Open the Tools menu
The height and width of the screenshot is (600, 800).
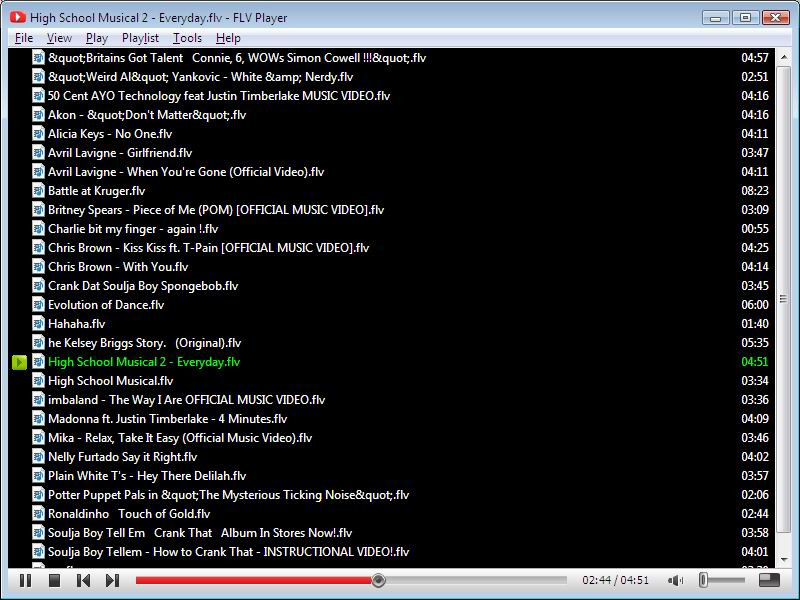[187, 38]
